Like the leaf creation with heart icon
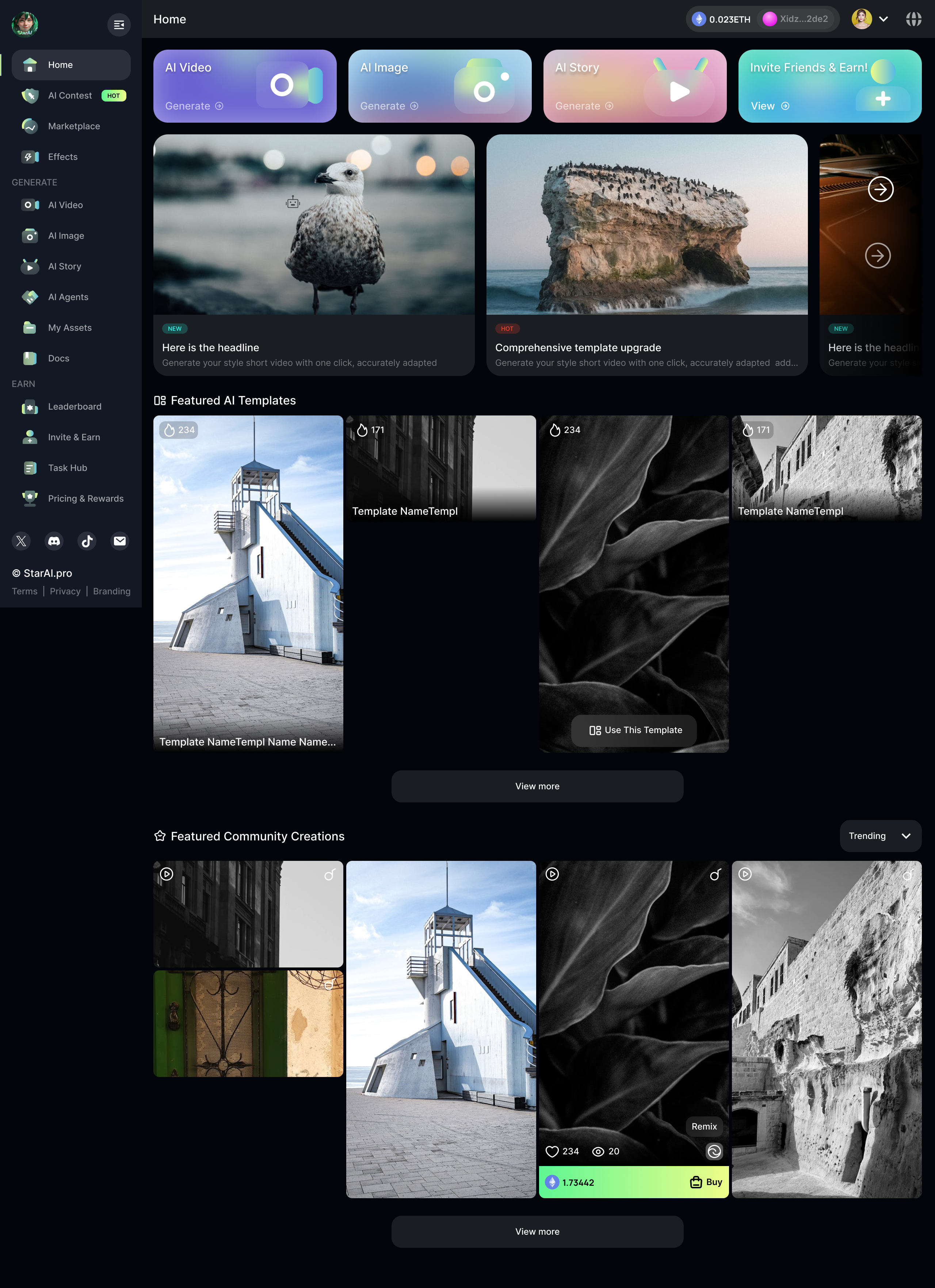The height and width of the screenshot is (1288, 935). (552, 1152)
